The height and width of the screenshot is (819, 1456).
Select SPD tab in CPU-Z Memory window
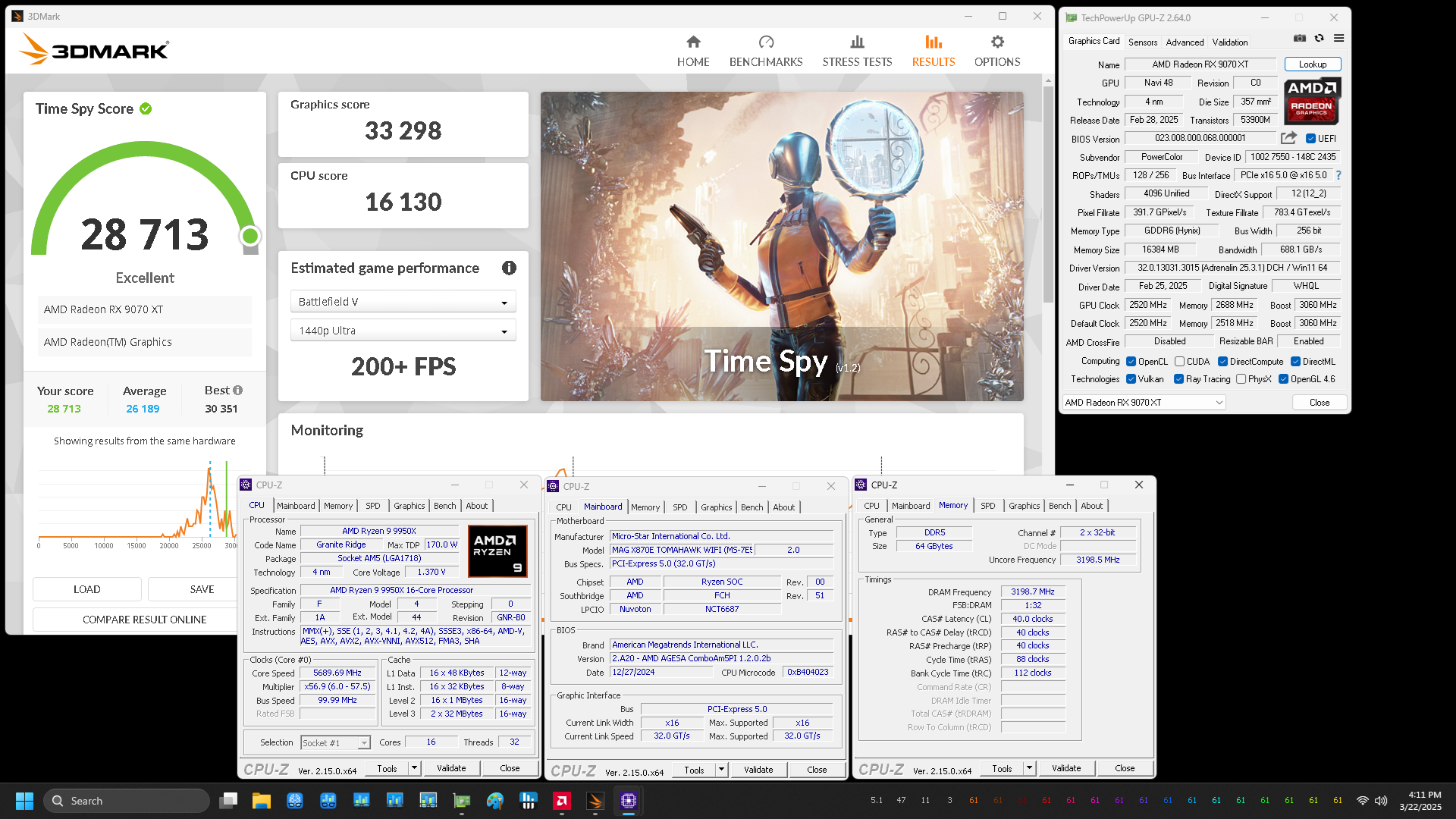[x=987, y=506]
